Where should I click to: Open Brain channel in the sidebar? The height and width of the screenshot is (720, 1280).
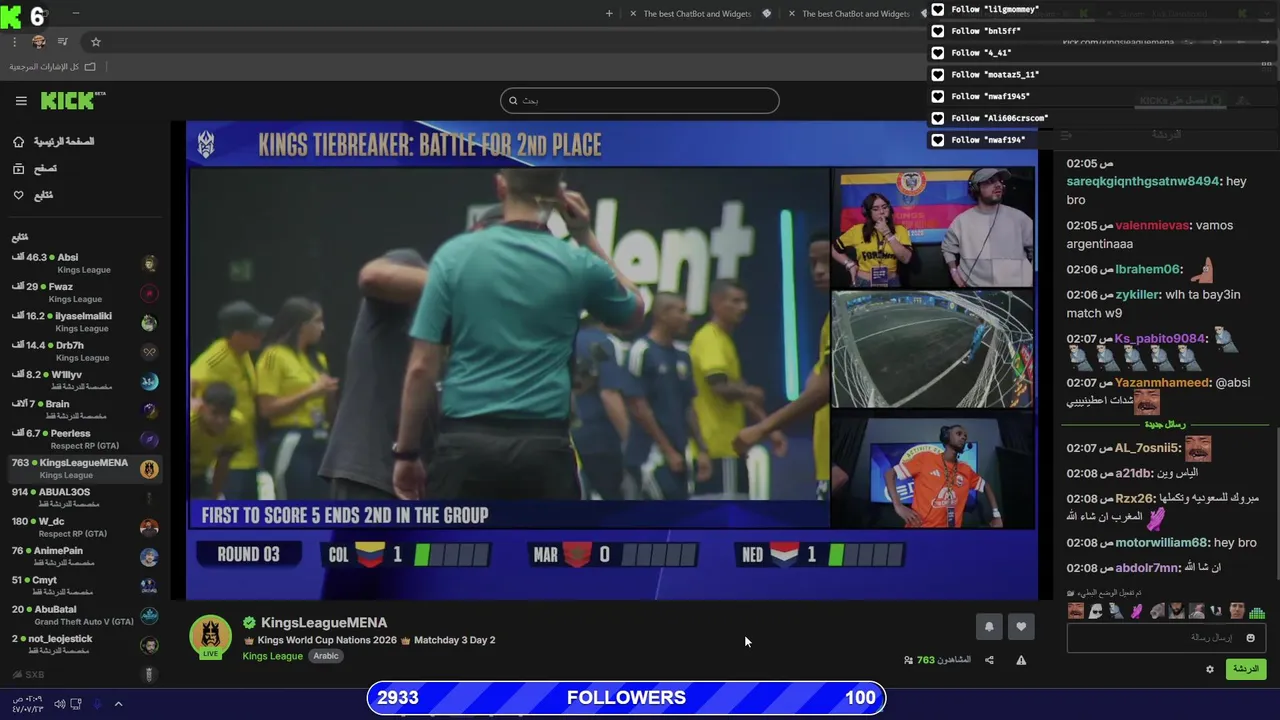[x=85, y=410]
